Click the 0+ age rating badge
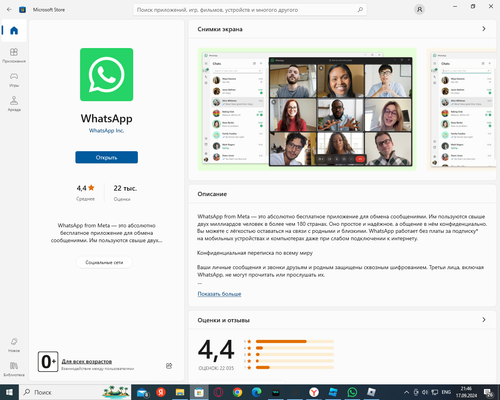This screenshot has width=500, height=400. click(48, 361)
